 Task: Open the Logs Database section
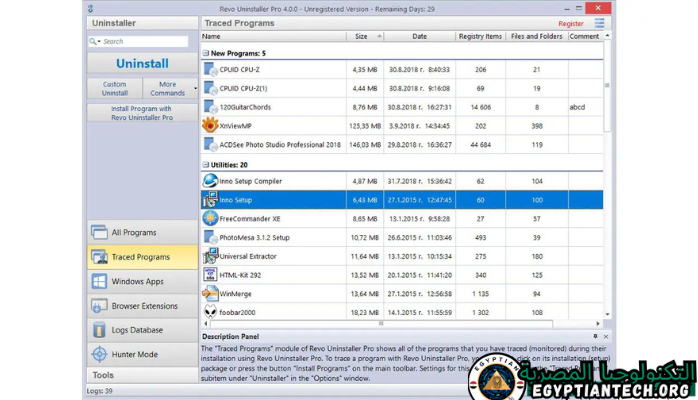point(141,329)
